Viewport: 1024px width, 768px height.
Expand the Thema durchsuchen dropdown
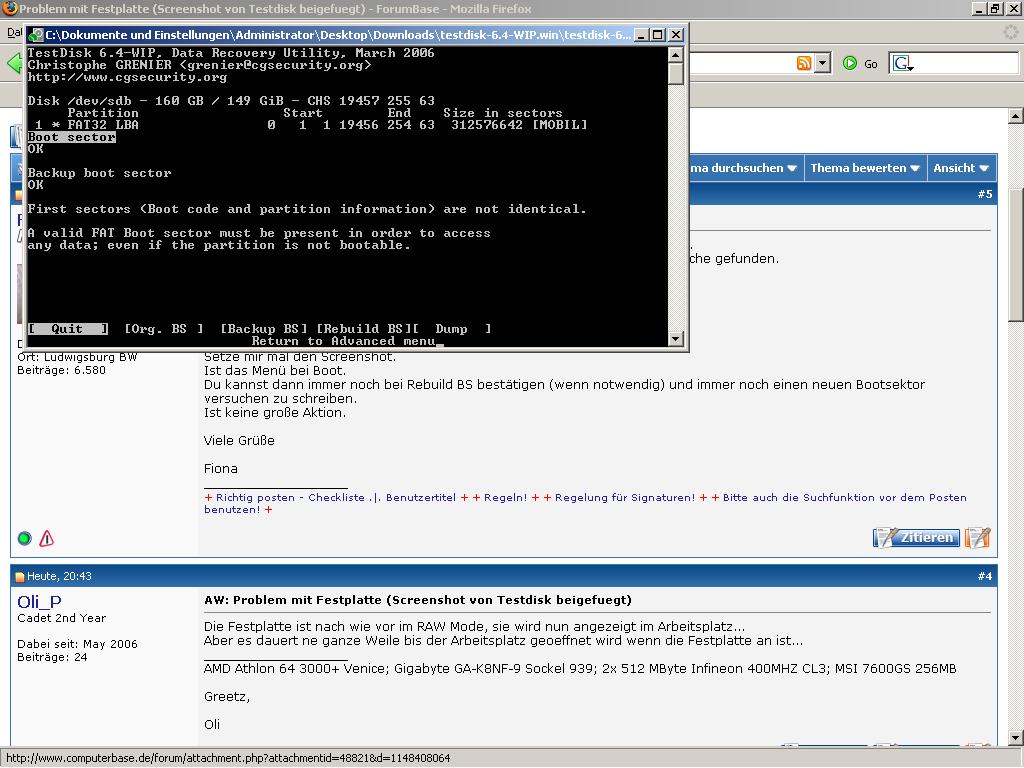744,168
